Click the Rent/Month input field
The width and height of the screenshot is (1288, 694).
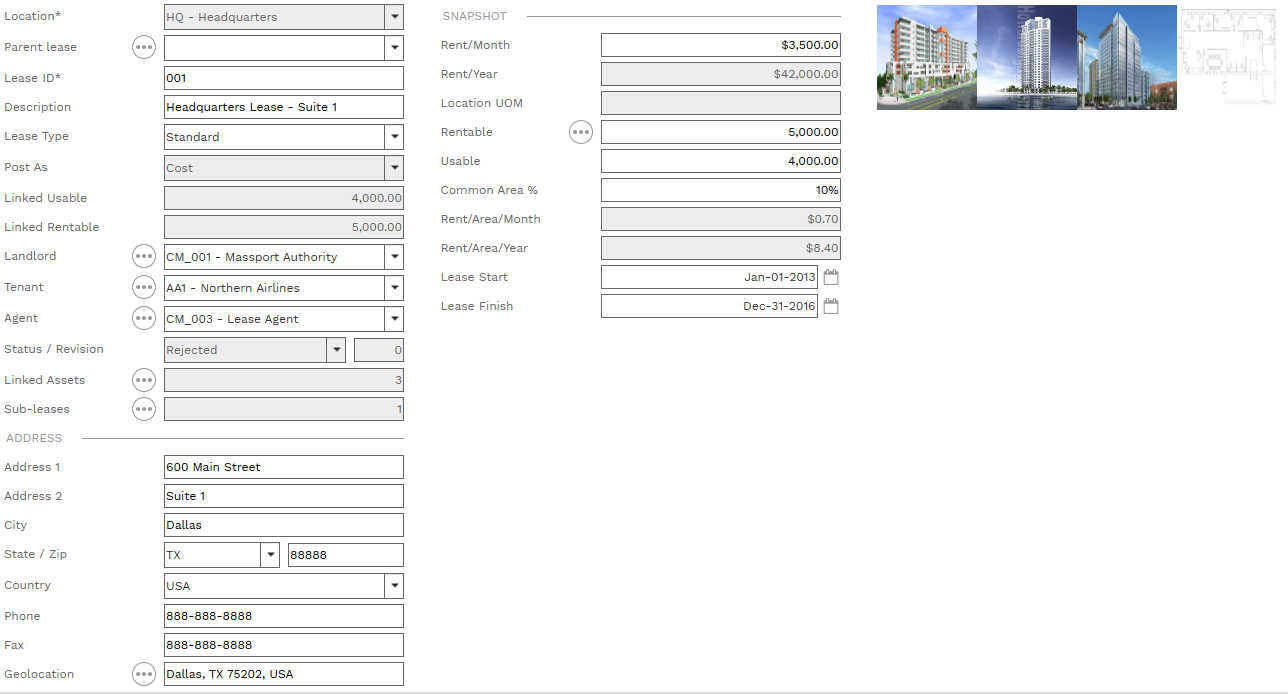[x=720, y=45]
